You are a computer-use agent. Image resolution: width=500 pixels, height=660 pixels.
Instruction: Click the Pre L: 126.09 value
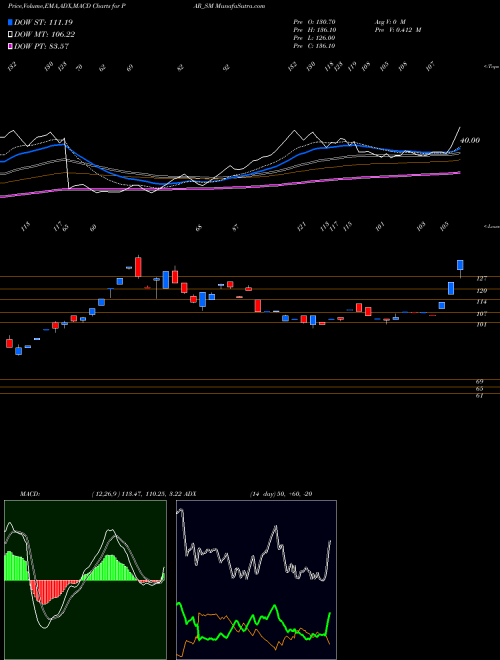[314, 38]
